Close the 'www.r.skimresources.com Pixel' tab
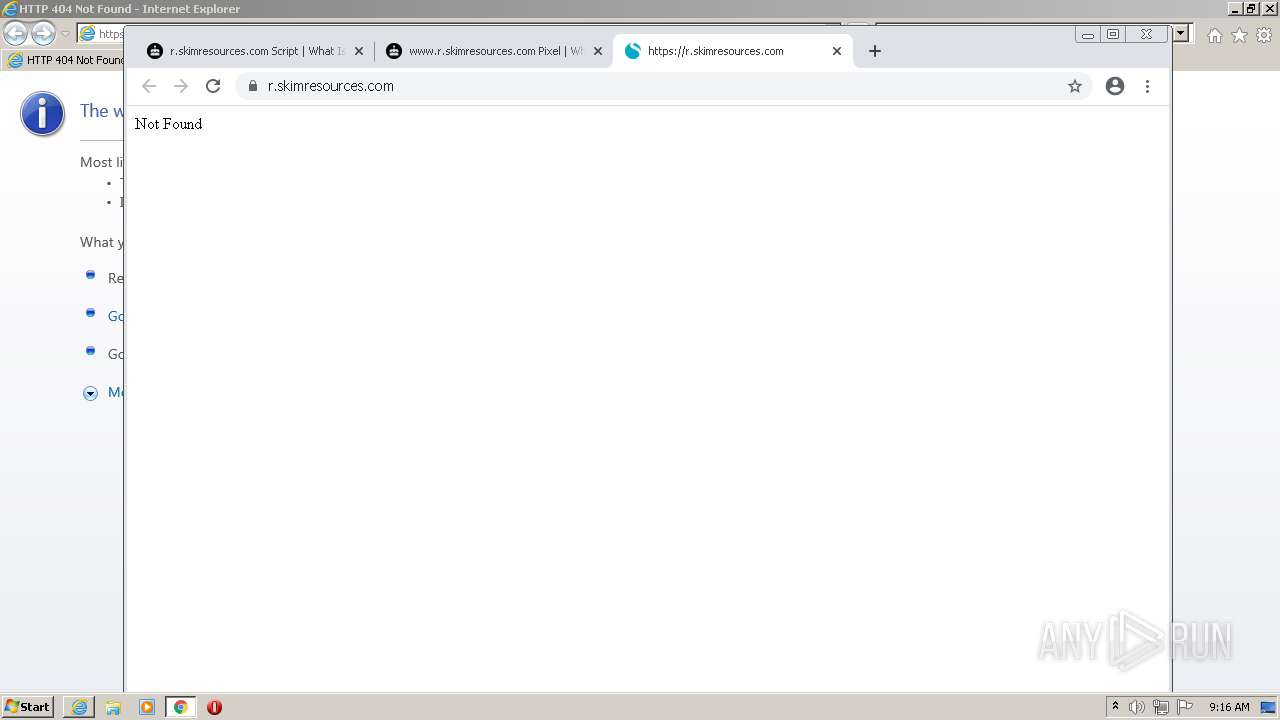Image resolution: width=1280 pixels, height=720 pixels. tap(598, 51)
